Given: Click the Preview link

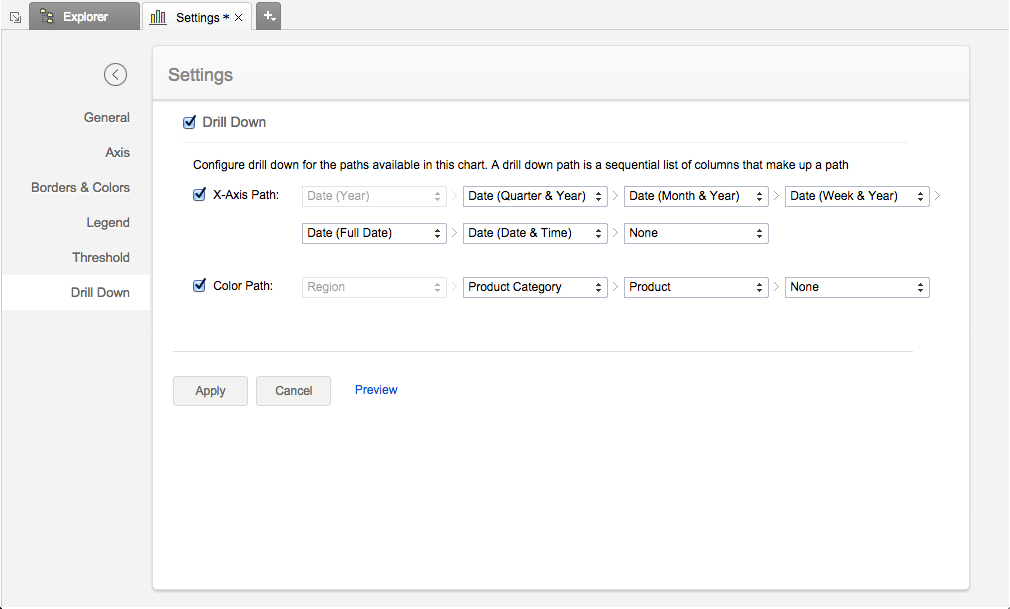Looking at the screenshot, I should coord(376,390).
